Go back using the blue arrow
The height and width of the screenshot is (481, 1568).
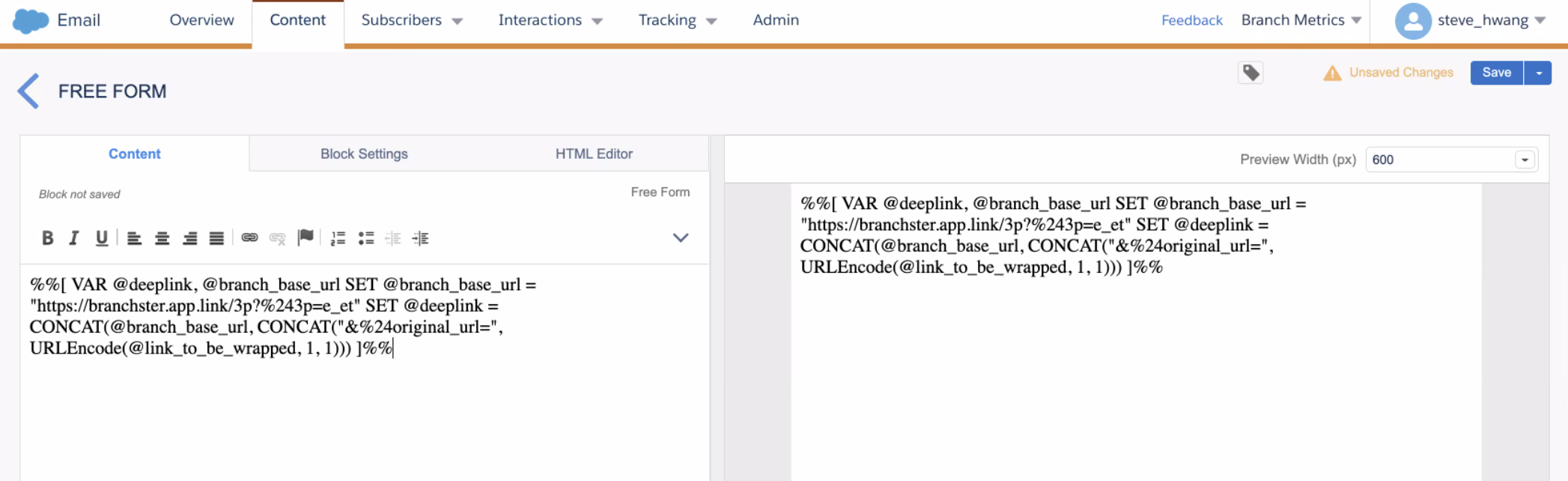tap(28, 91)
